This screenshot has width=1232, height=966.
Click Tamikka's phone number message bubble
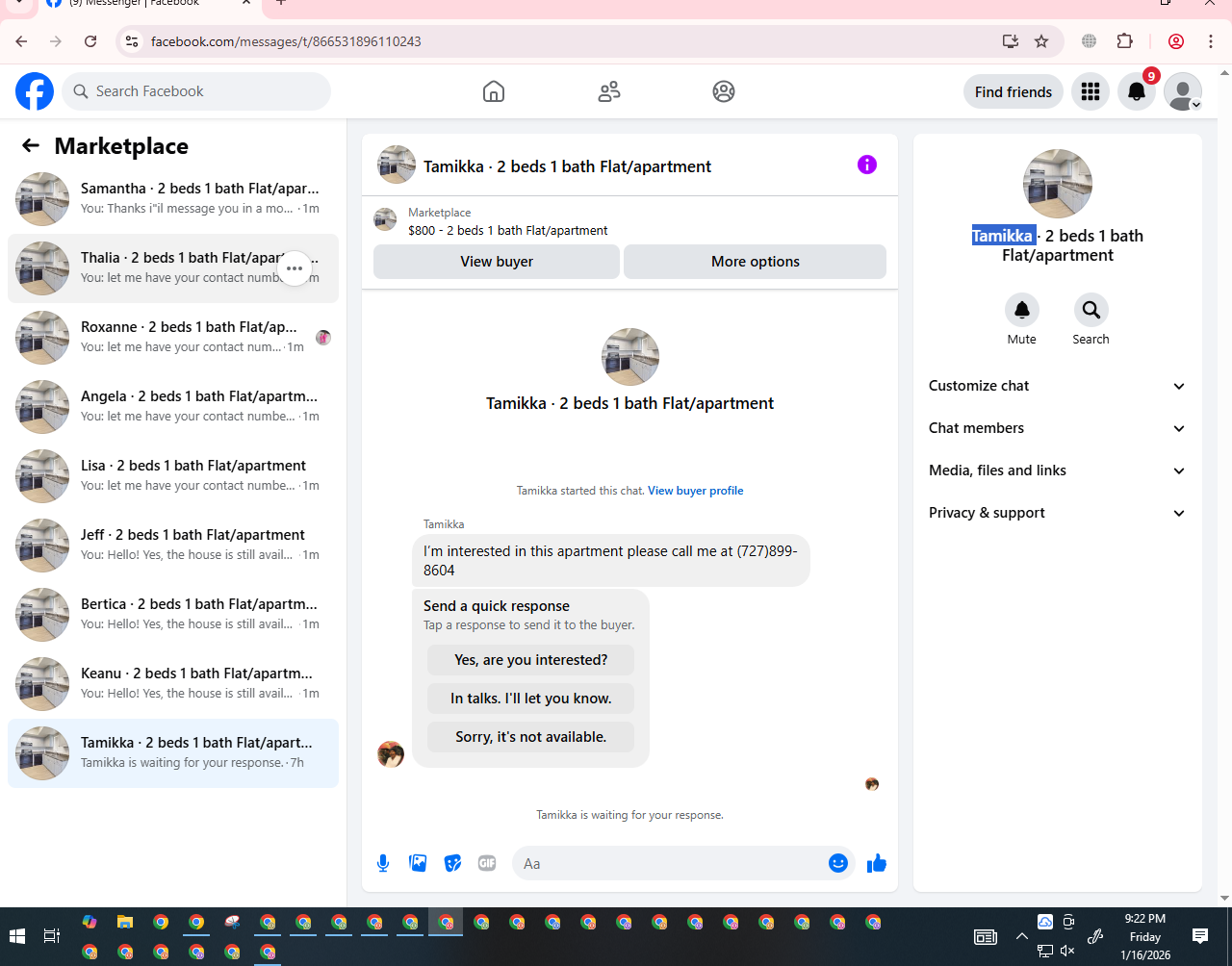(x=611, y=560)
